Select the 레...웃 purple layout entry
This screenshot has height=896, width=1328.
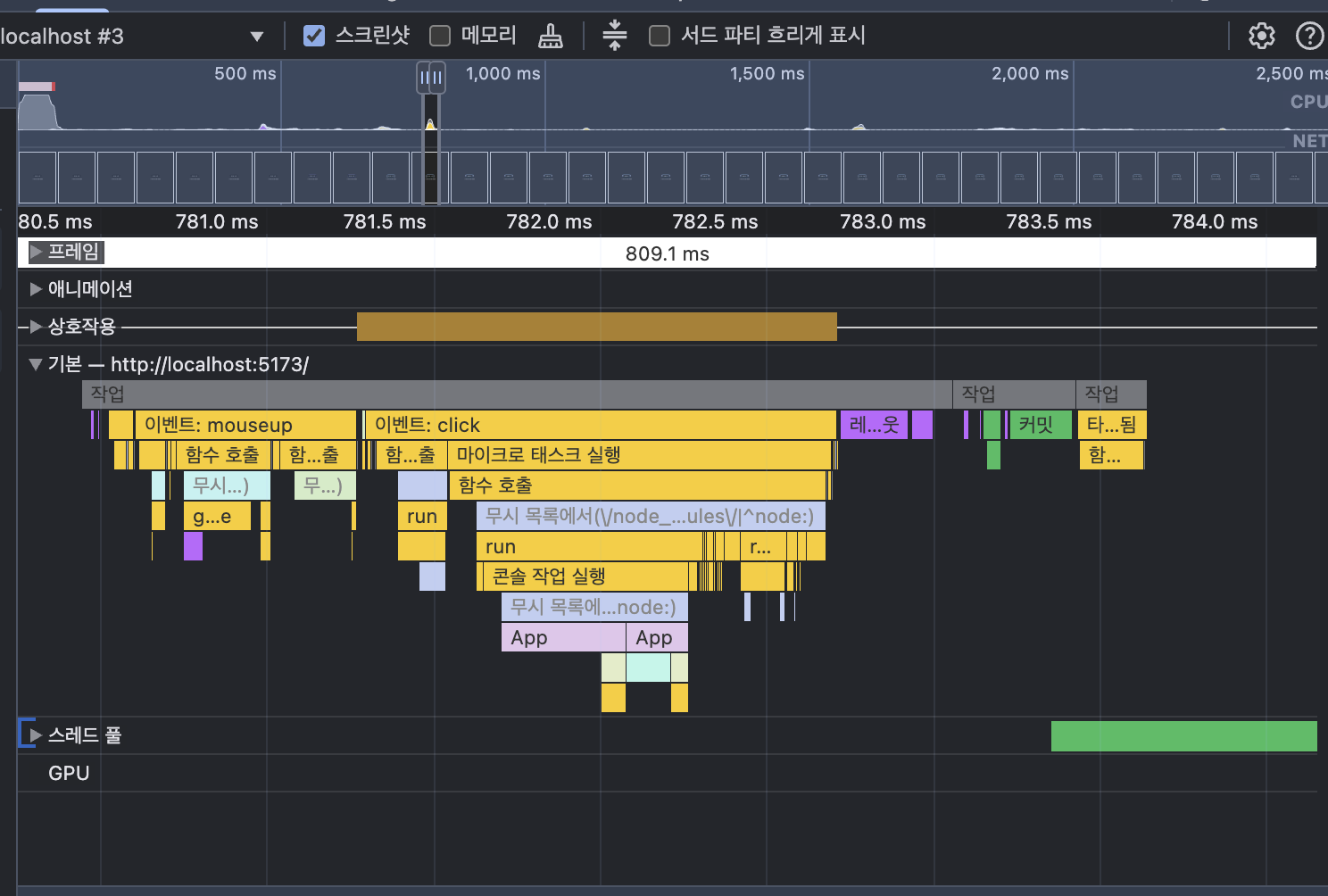[874, 425]
